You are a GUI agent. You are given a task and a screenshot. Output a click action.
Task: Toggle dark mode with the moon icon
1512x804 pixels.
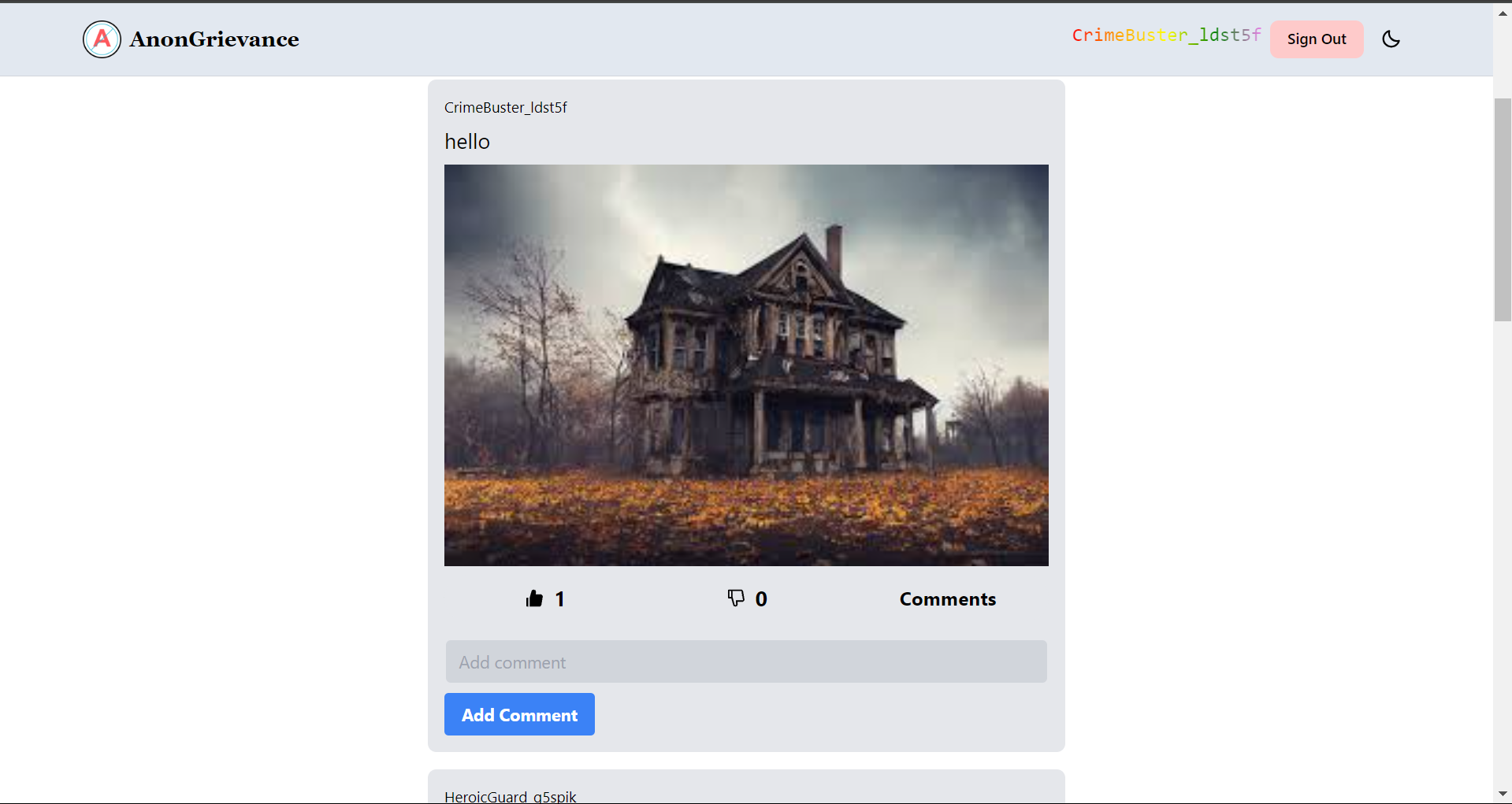[x=1391, y=39]
